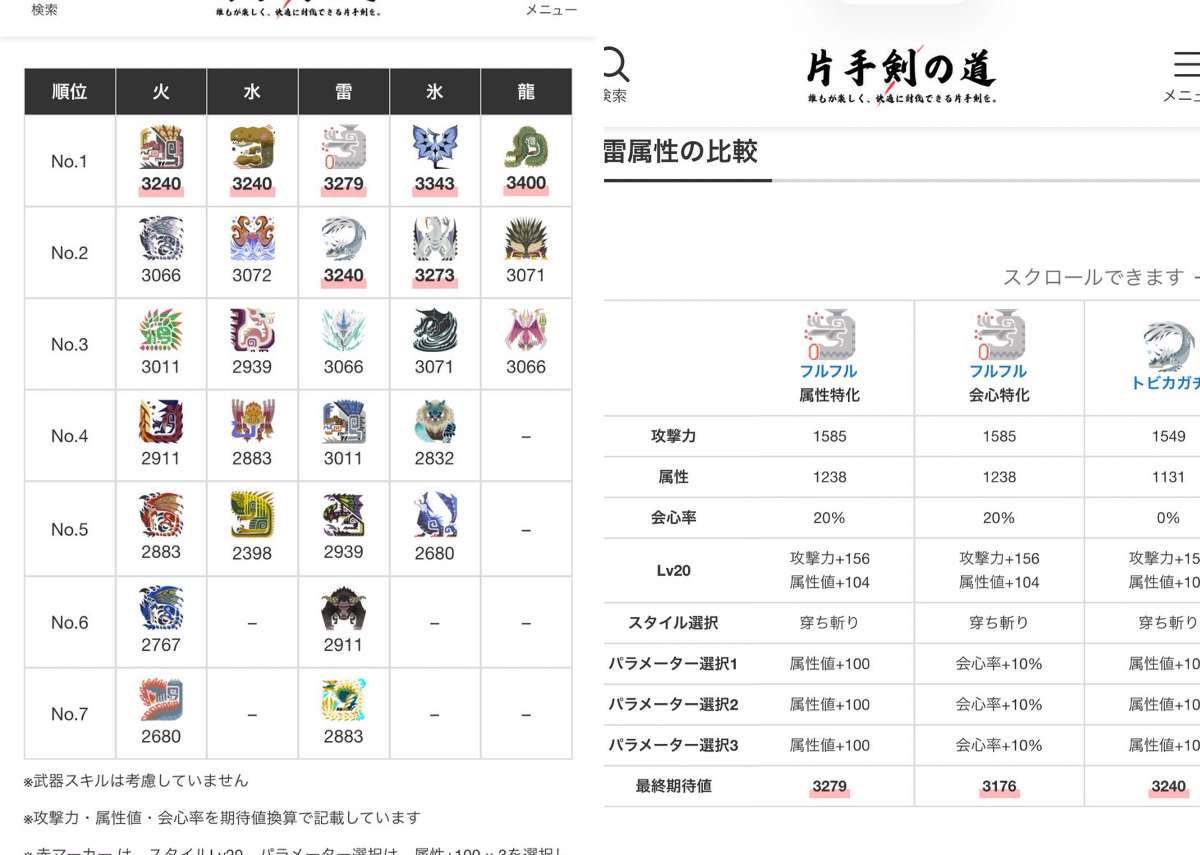This screenshot has height=855, width=1200.
Task: Click the スクロールできます scroll hint text
Action: pyautogui.click(x=1094, y=277)
